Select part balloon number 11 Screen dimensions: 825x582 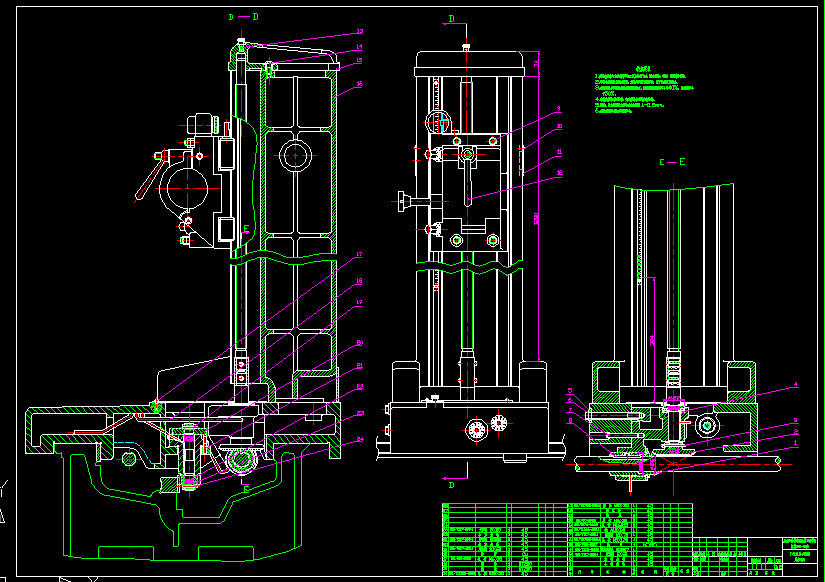560,152
